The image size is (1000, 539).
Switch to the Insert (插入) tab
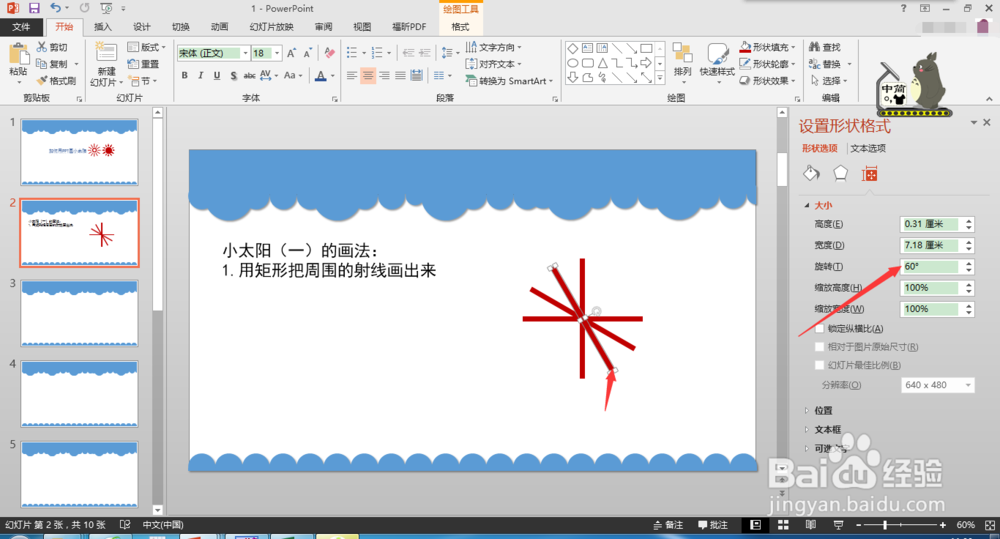(103, 27)
